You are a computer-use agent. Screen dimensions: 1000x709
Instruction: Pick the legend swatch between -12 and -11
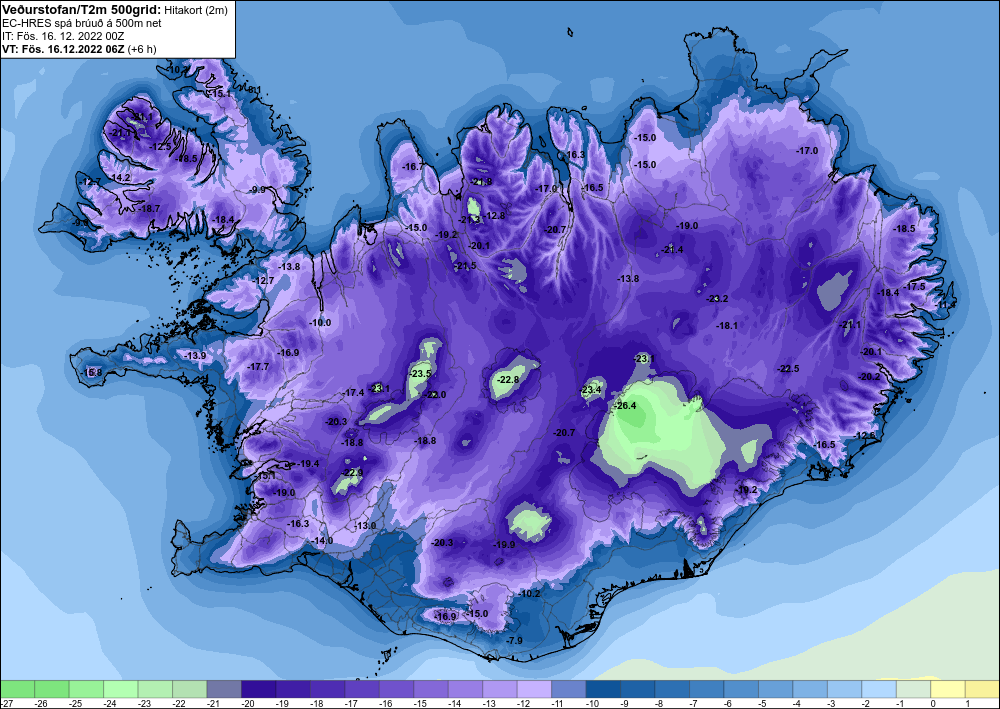click(x=534, y=689)
